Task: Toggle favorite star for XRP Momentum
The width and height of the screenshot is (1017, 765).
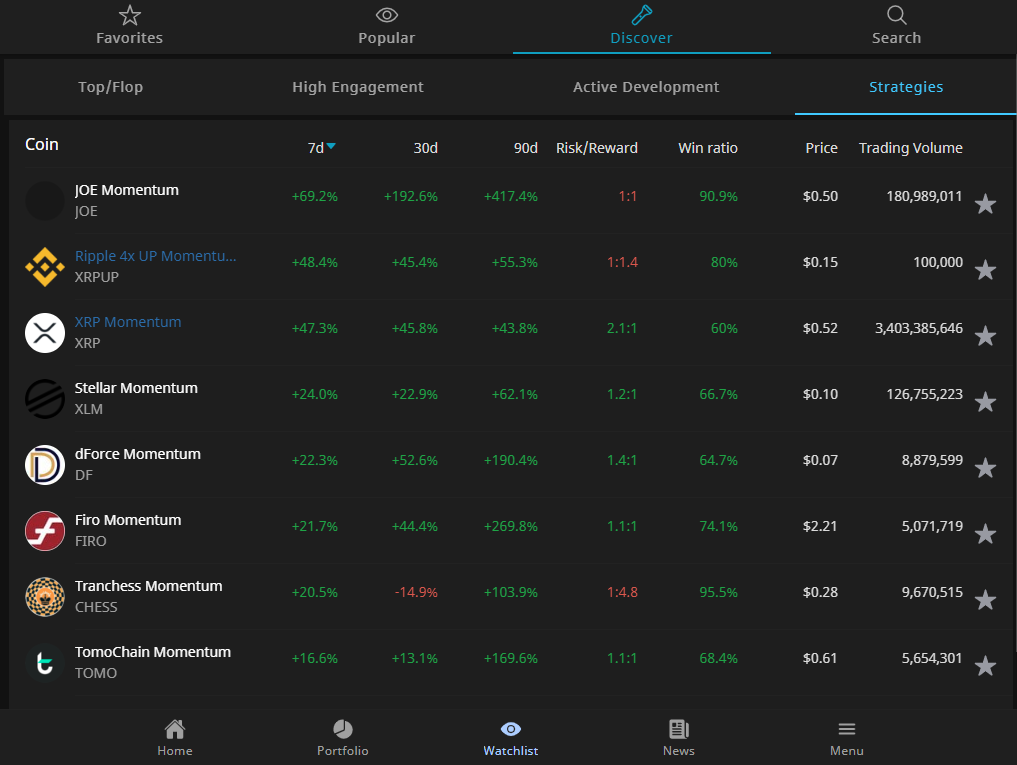Action: click(x=985, y=335)
